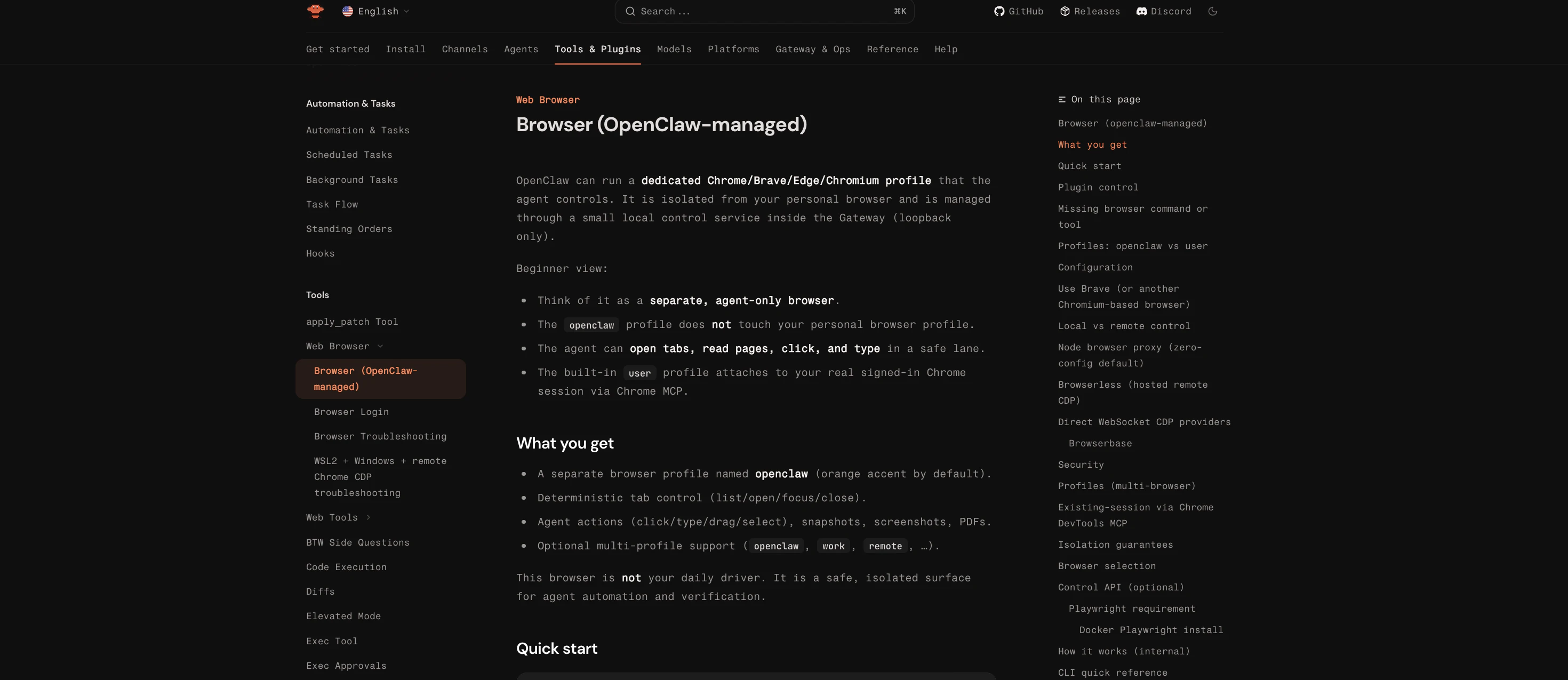Open Browser Login sidebar page

coord(351,412)
